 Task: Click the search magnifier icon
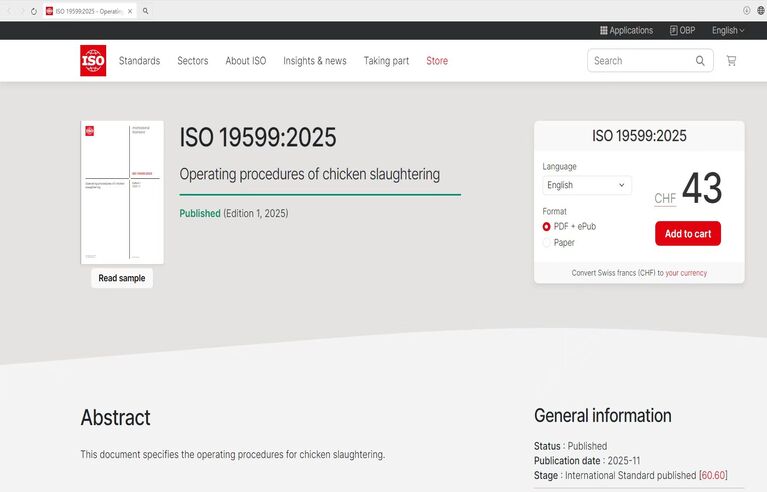tap(700, 61)
